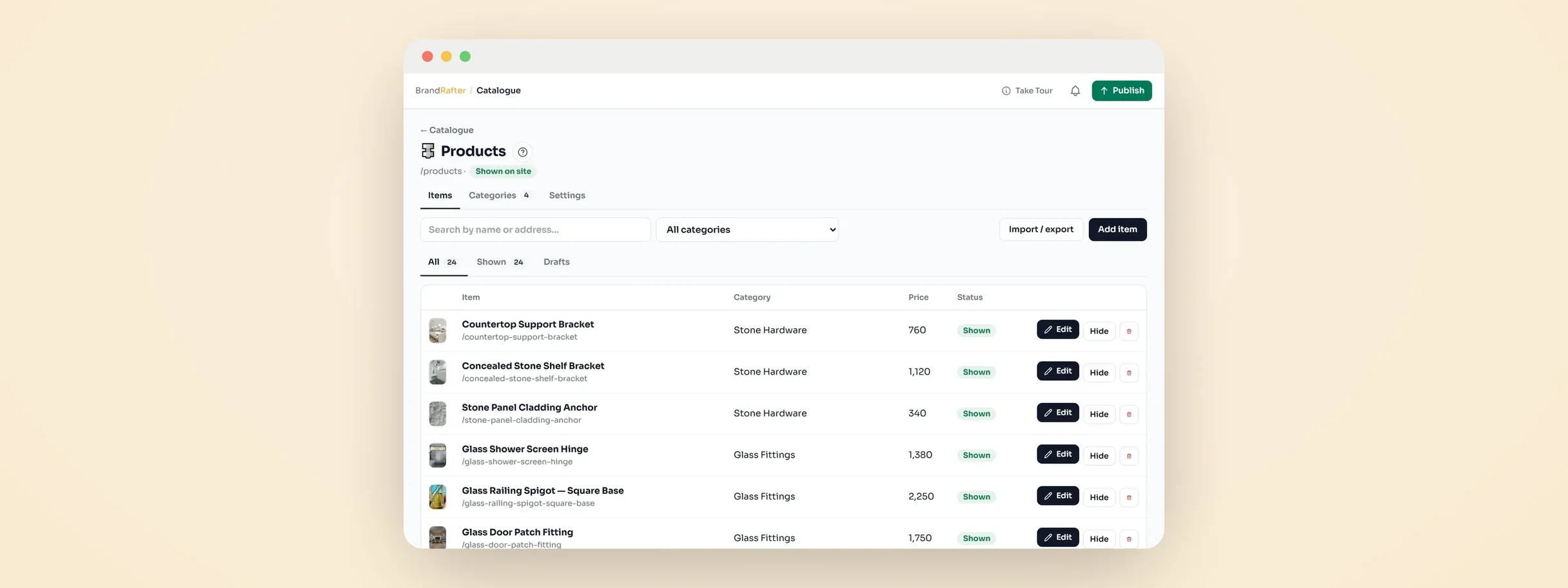Click the Shown on site status badge

pyautogui.click(x=504, y=171)
